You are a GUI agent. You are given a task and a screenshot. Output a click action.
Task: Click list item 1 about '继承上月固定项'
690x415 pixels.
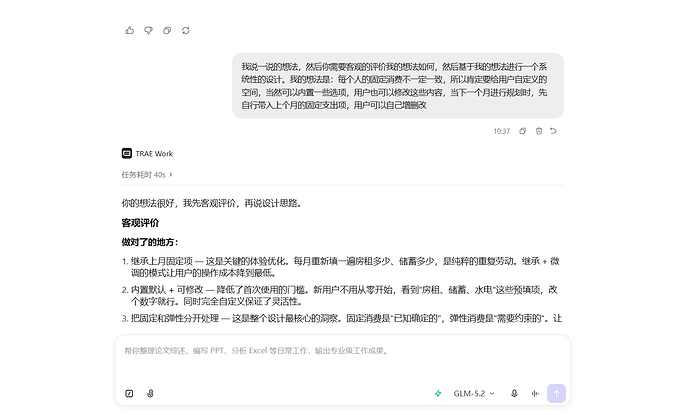click(341, 267)
